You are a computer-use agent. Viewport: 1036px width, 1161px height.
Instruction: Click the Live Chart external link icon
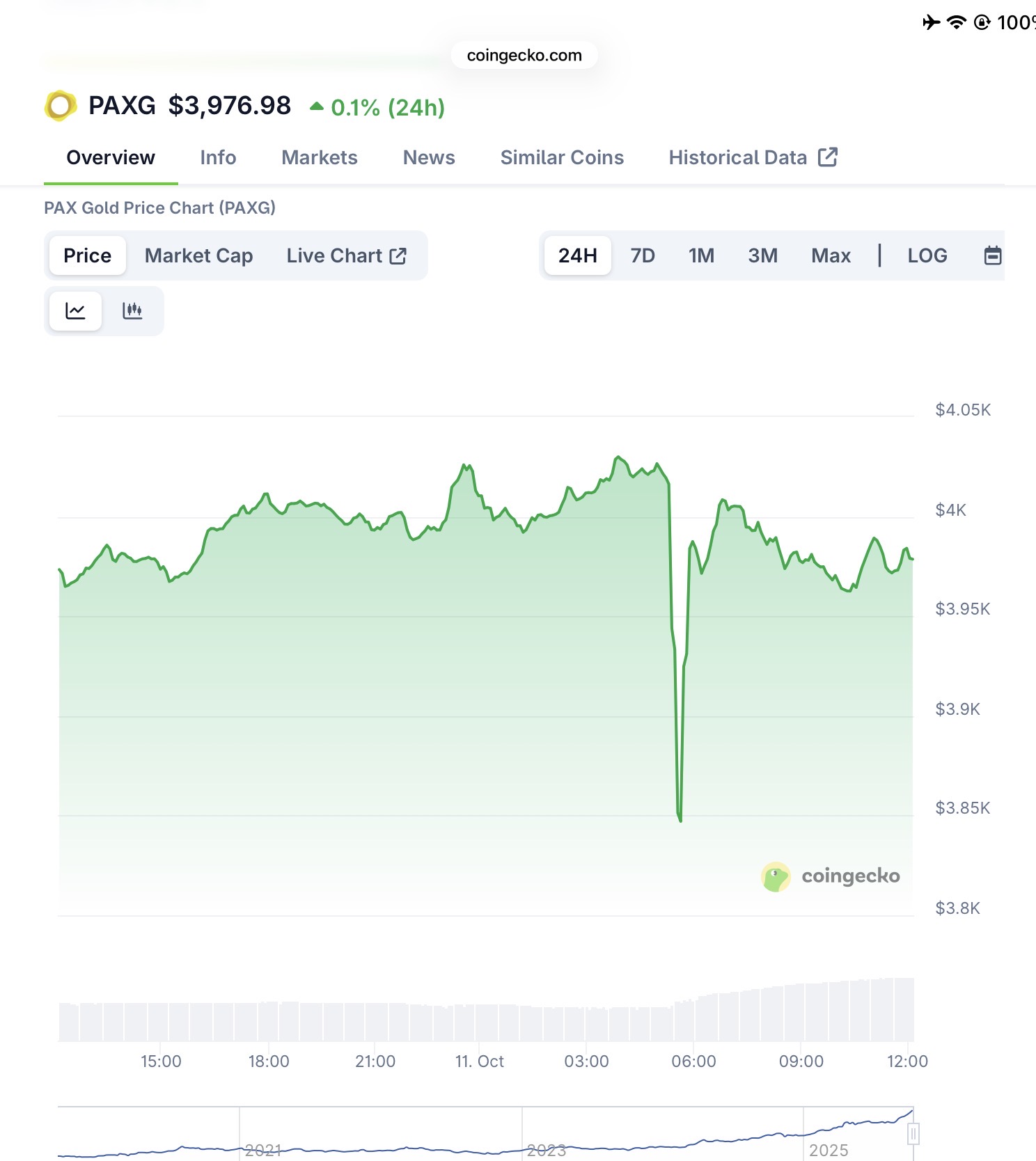coord(398,255)
